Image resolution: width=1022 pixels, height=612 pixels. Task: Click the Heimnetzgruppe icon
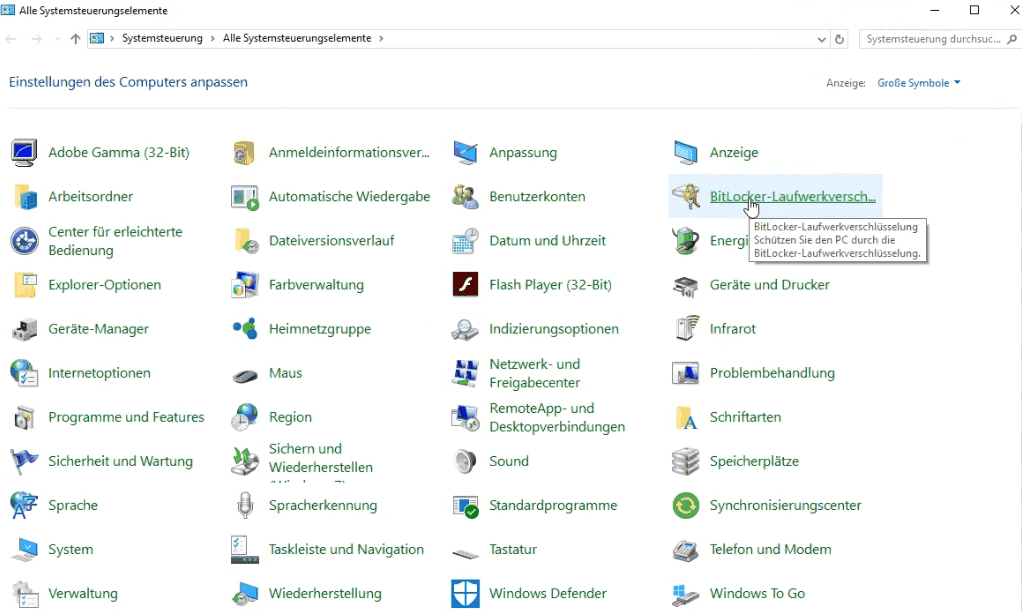point(245,329)
